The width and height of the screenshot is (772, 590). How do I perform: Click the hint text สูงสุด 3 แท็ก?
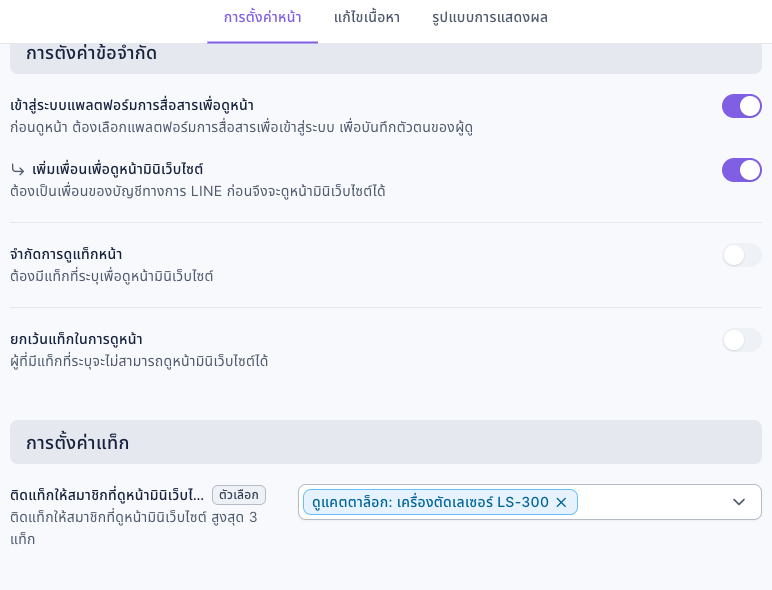(134, 528)
